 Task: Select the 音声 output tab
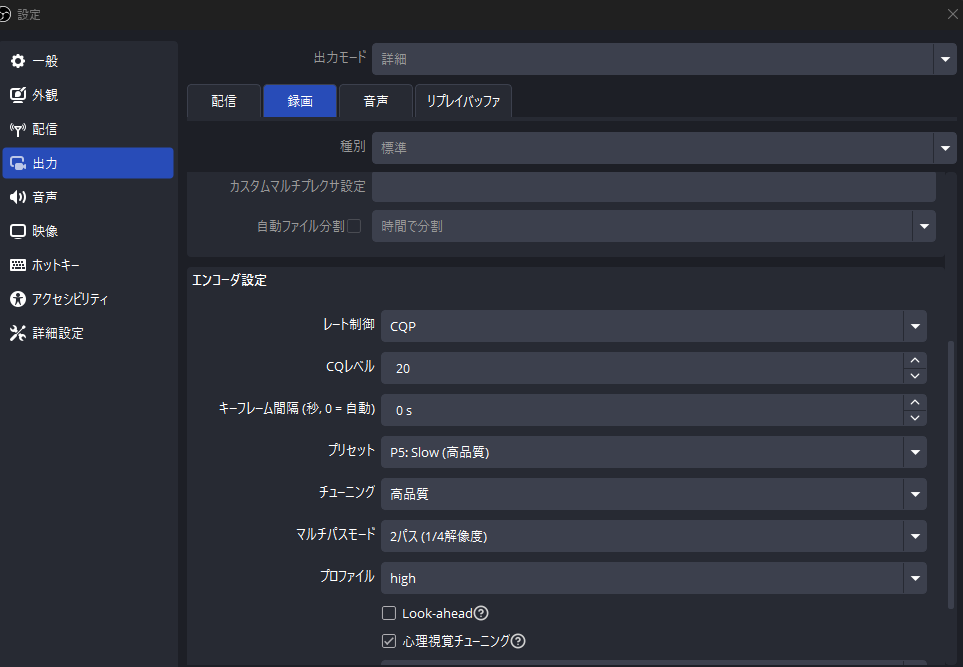point(375,101)
